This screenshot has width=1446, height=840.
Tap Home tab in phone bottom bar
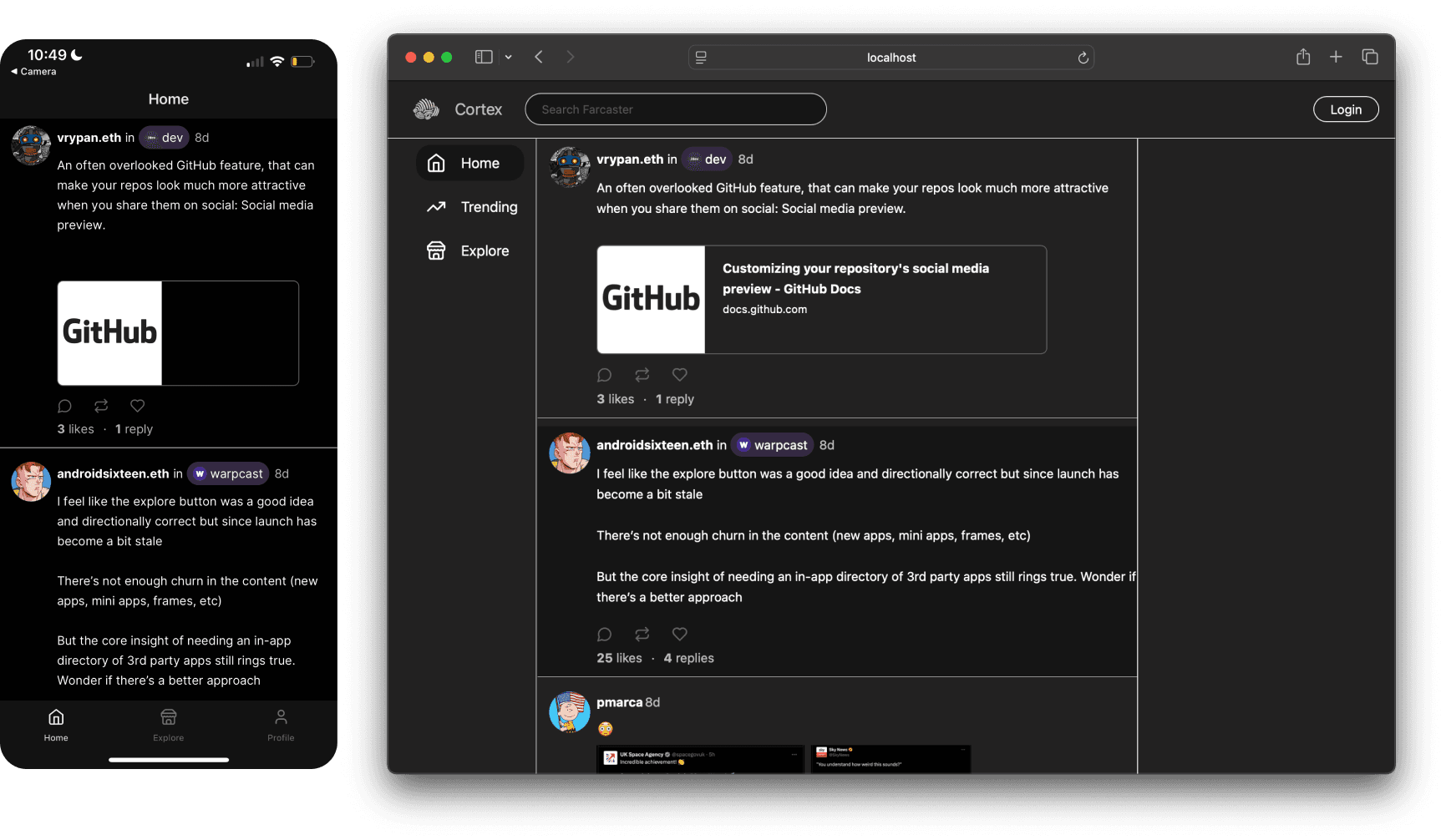tap(56, 726)
